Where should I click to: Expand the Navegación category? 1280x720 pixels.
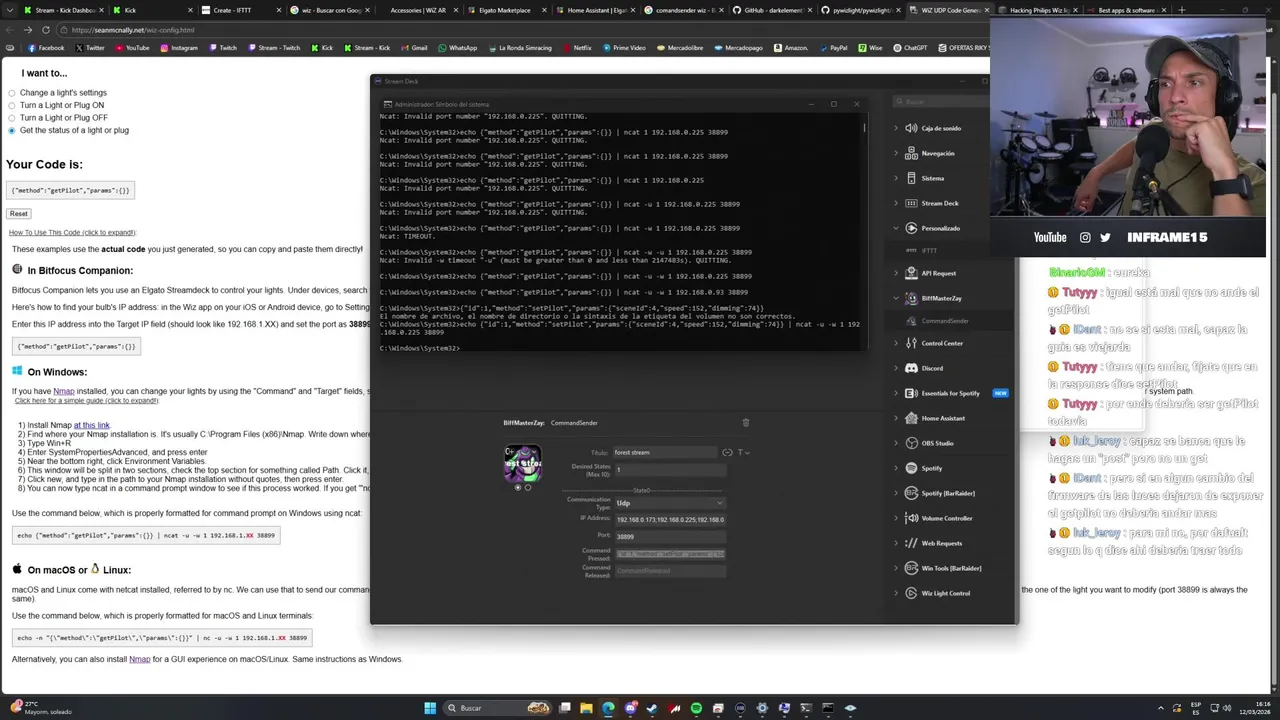coord(896,153)
